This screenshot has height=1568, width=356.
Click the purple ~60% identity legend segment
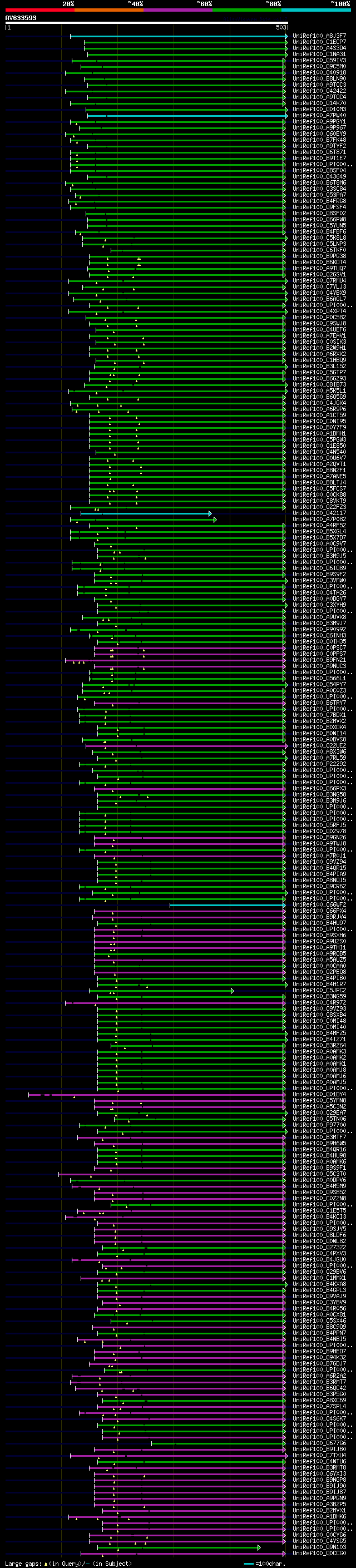[177, 10]
